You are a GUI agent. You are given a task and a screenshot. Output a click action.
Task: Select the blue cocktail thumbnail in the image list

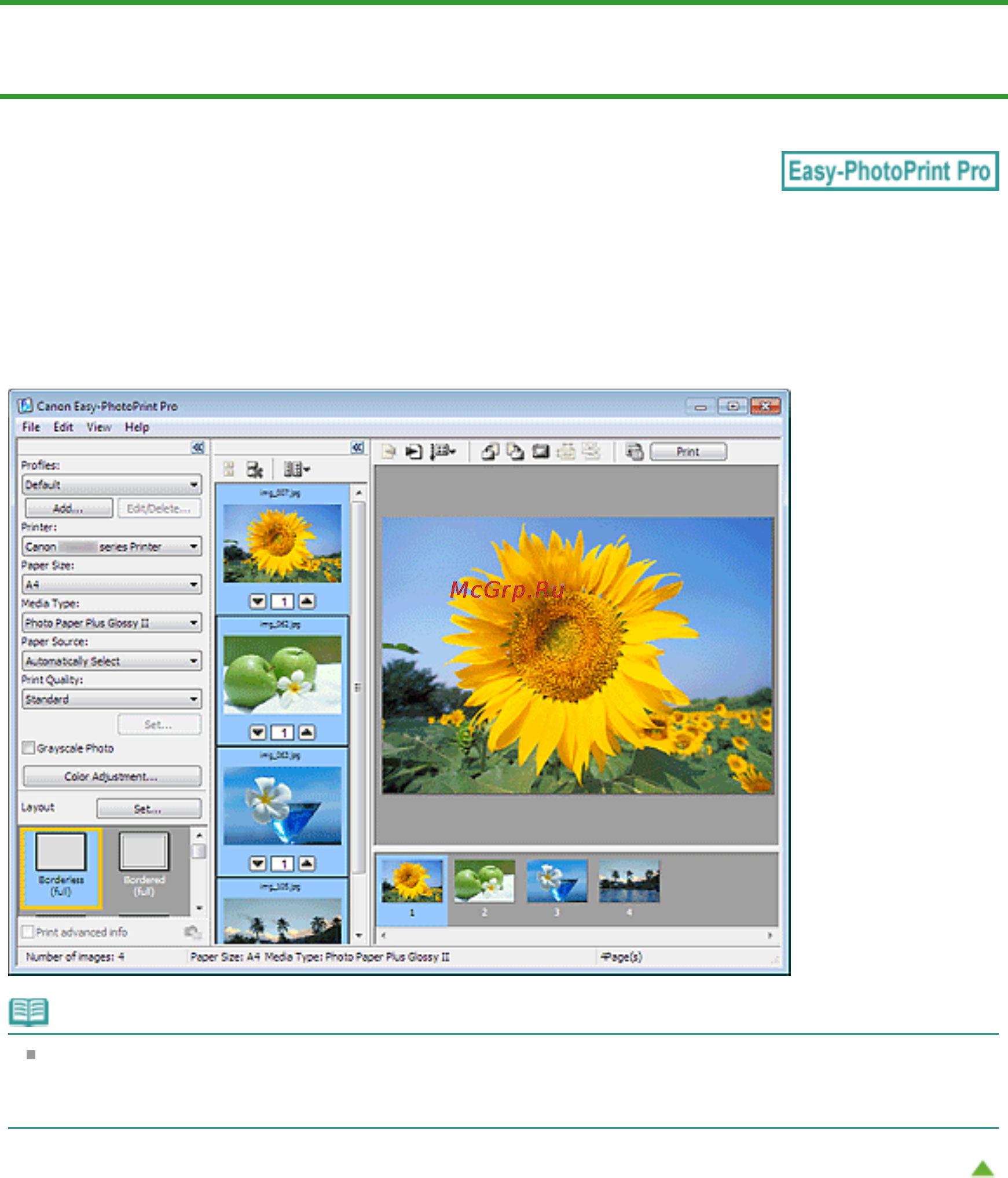click(283, 806)
